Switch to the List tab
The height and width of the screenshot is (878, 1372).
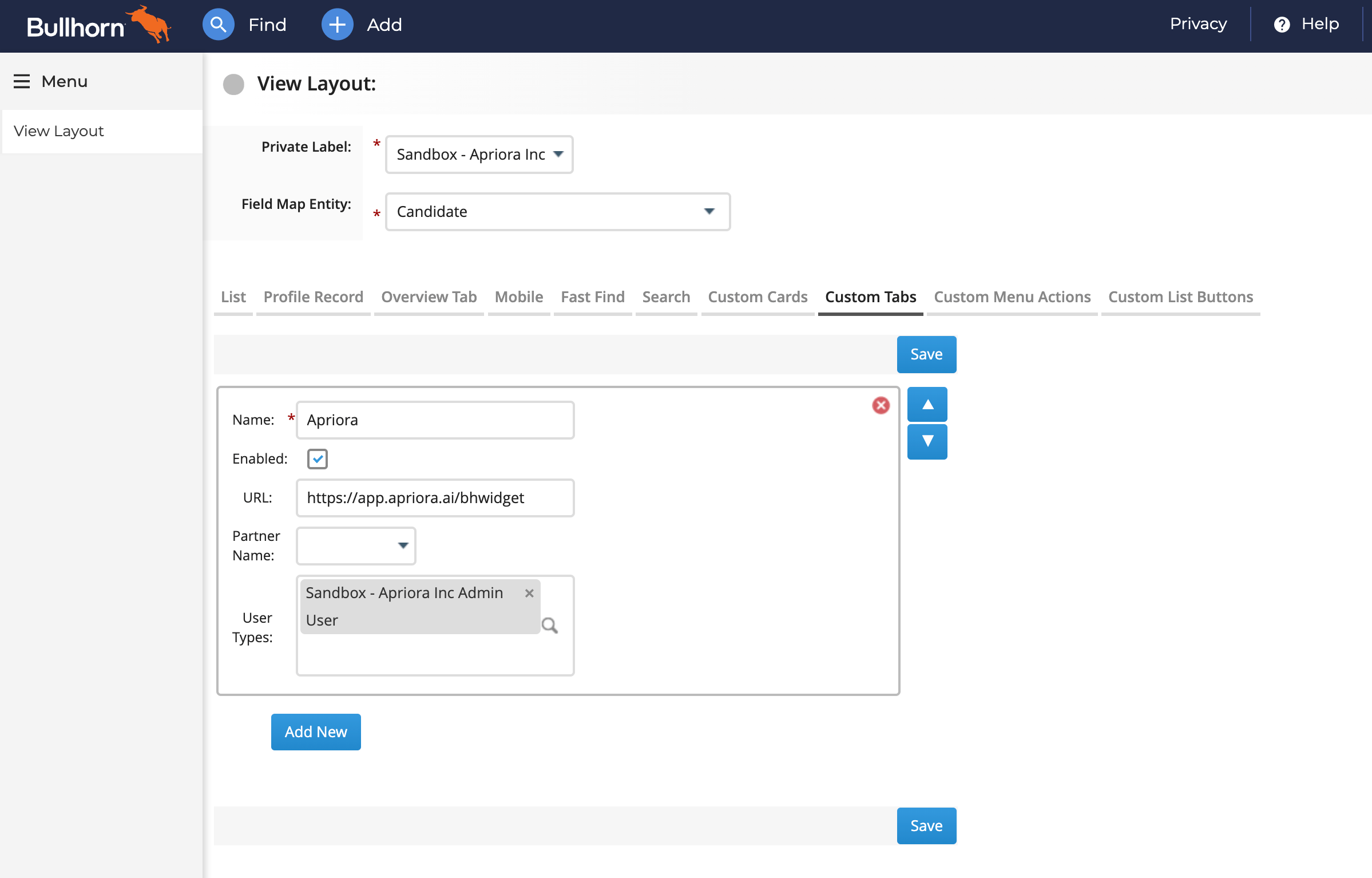coord(233,297)
